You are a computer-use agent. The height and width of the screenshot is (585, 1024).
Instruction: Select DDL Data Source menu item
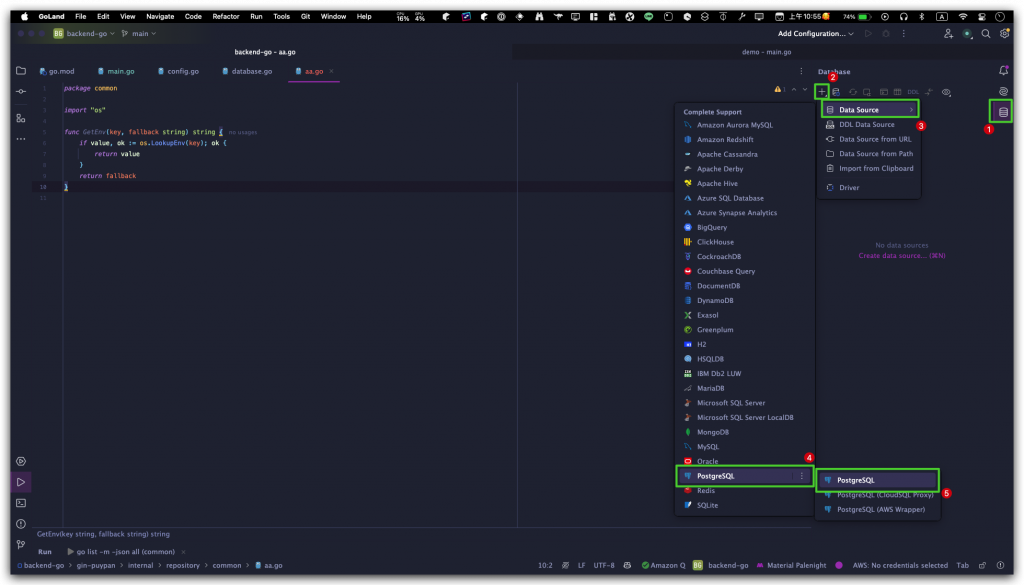click(869, 124)
